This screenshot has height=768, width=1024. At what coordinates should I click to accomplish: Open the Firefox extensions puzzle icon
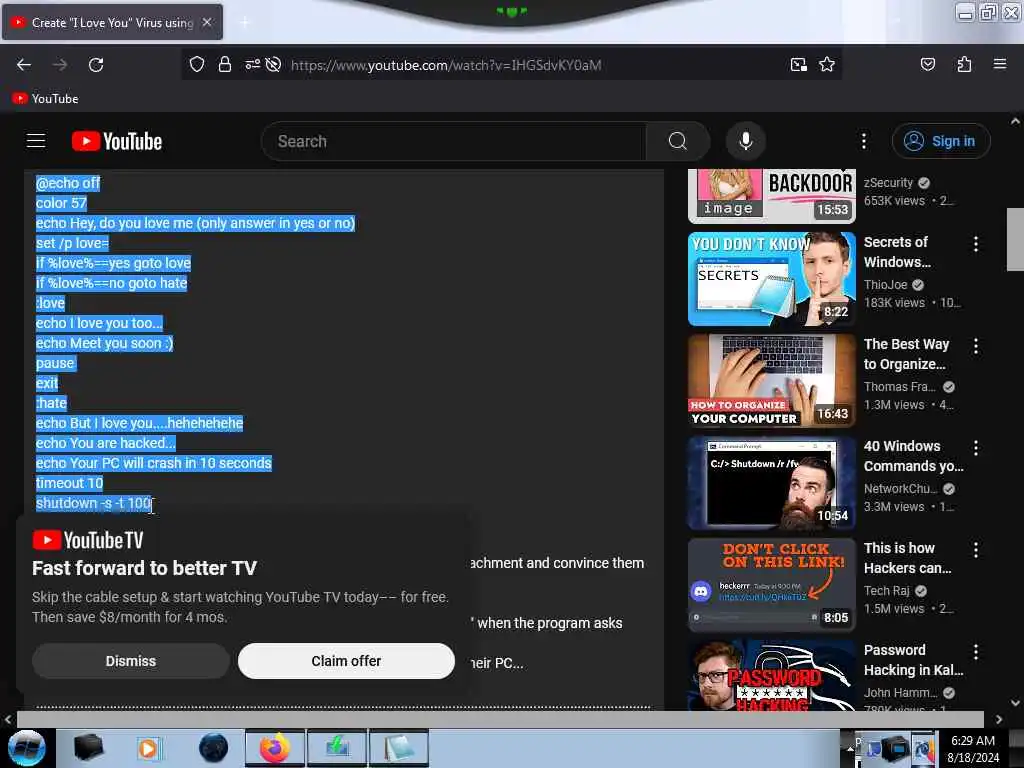pyautogui.click(x=964, y=65)
